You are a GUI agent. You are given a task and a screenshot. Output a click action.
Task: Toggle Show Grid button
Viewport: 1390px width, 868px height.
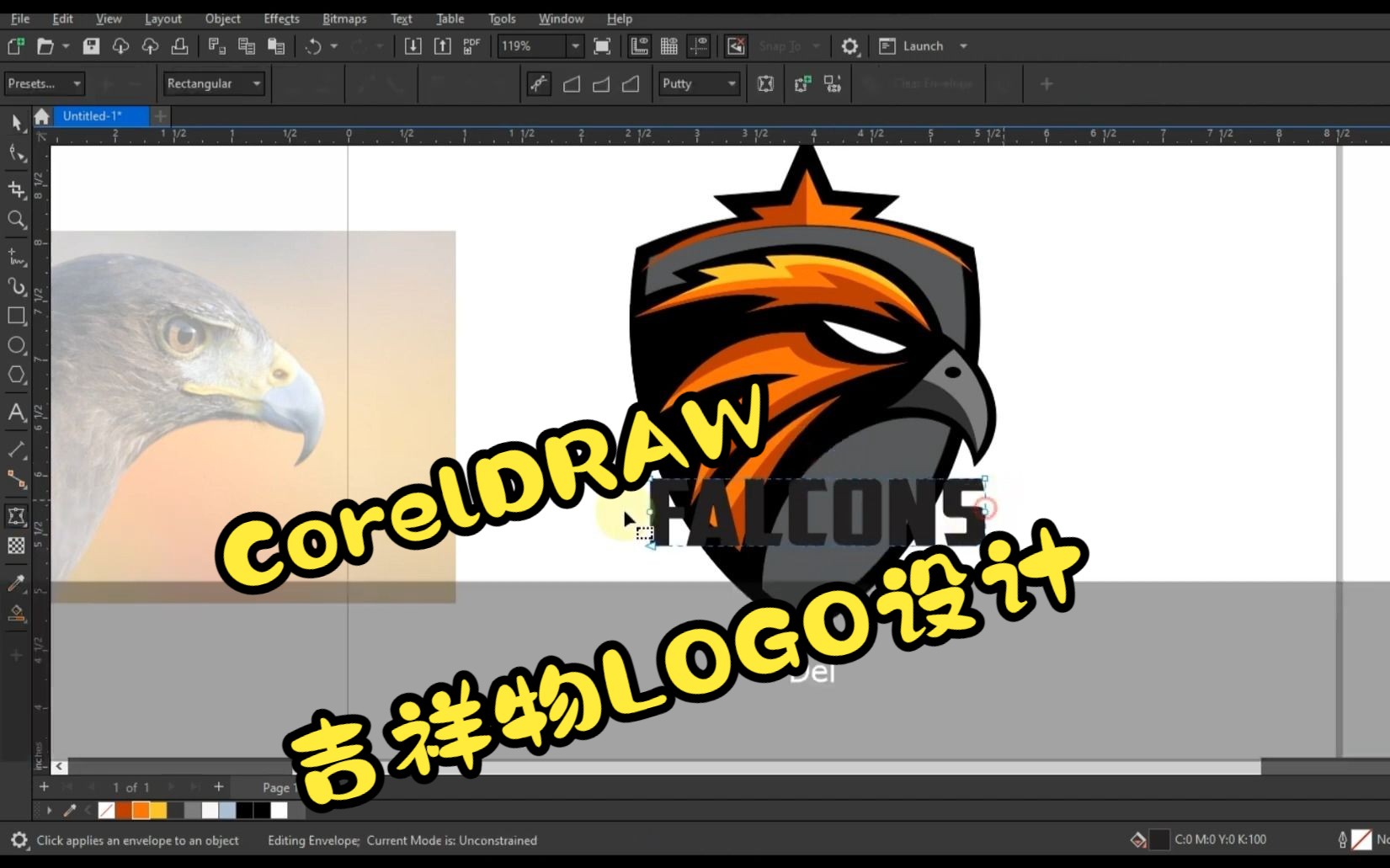[x=669, y=46]
